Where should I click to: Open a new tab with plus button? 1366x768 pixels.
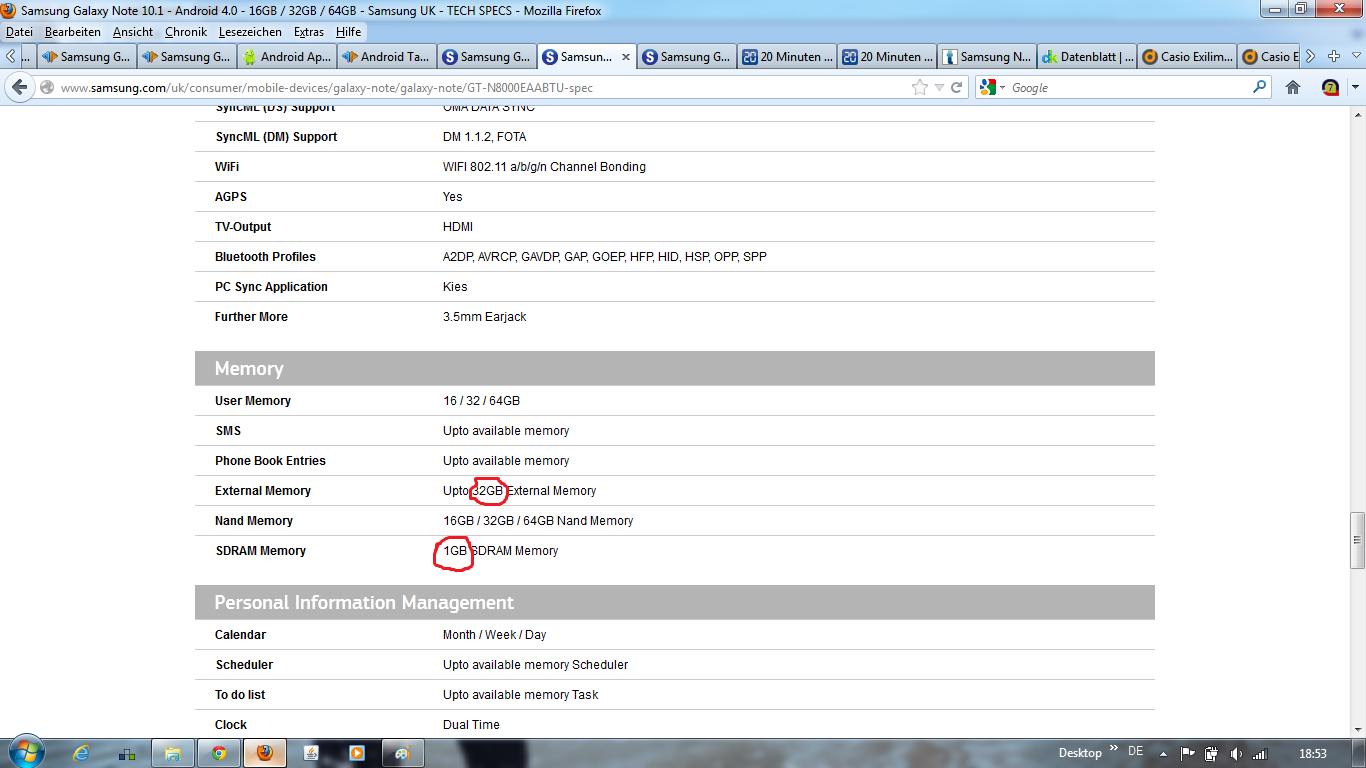[x=1333, y=57]
